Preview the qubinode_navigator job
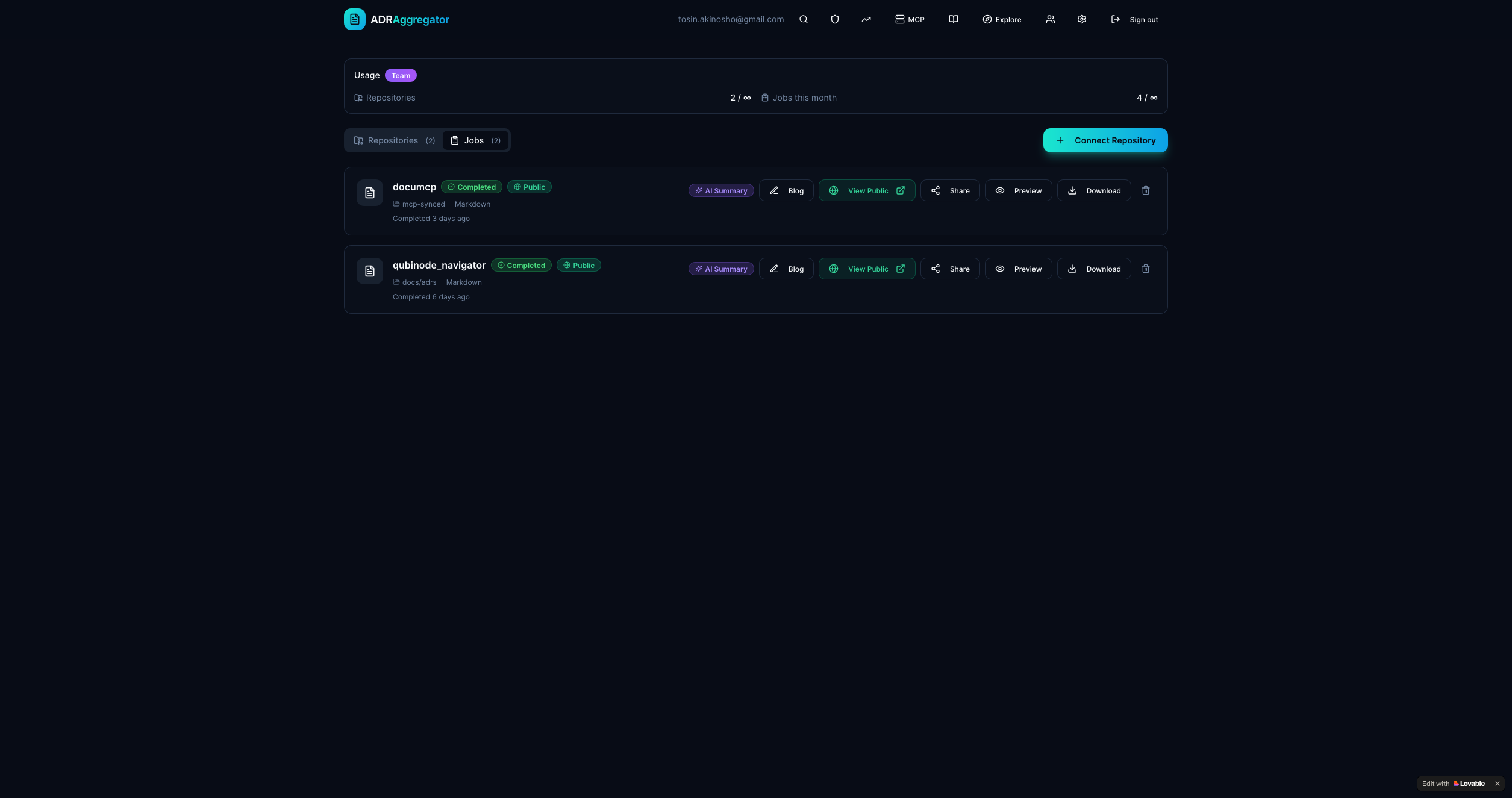1512x798 pixels. click(1018, 269)
